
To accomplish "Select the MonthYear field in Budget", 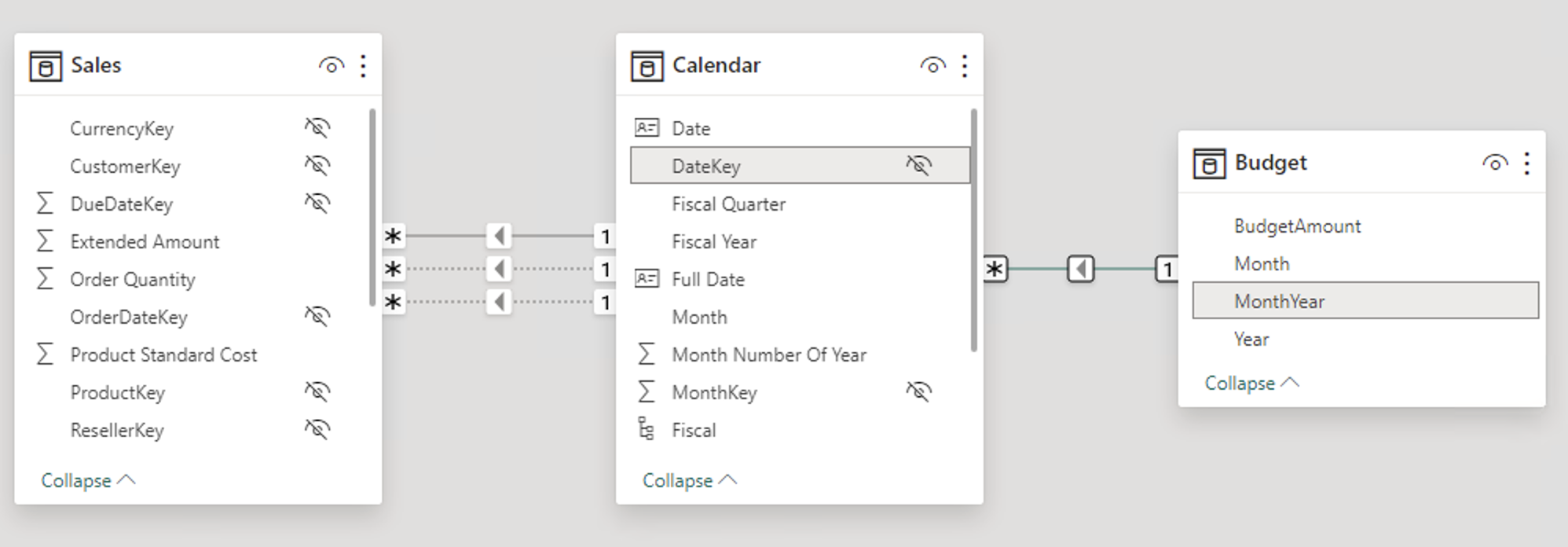I will click(1365, 301).
